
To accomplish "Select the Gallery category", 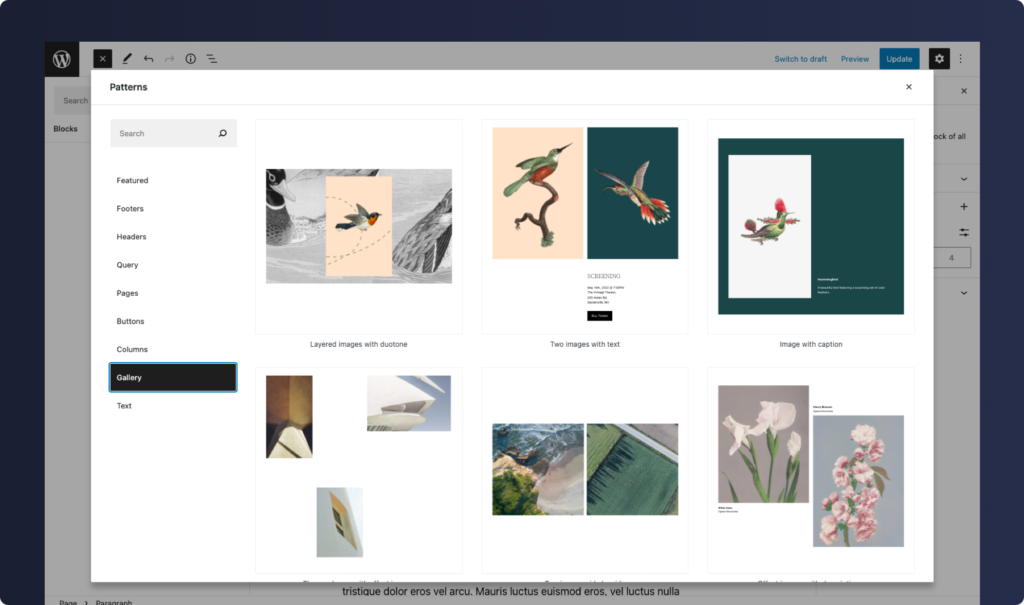I will point(173,378).
